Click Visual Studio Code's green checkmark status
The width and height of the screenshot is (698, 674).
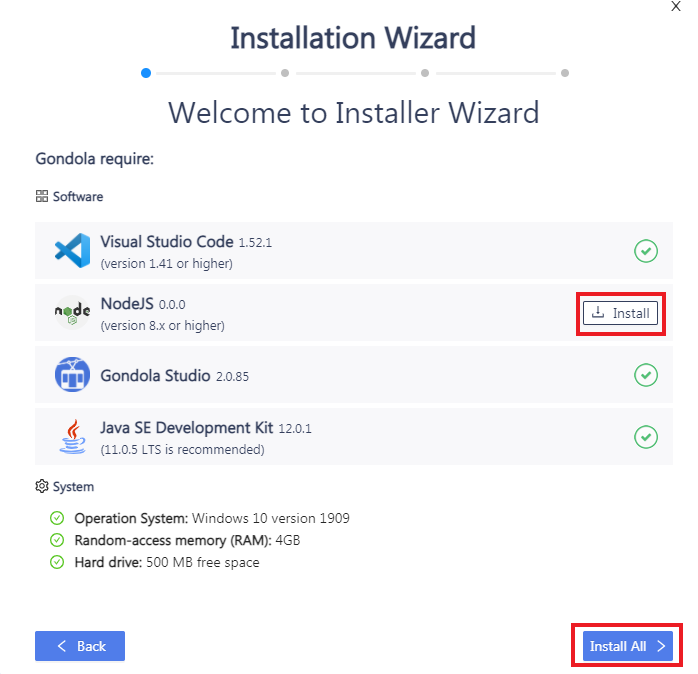[646, 251]
